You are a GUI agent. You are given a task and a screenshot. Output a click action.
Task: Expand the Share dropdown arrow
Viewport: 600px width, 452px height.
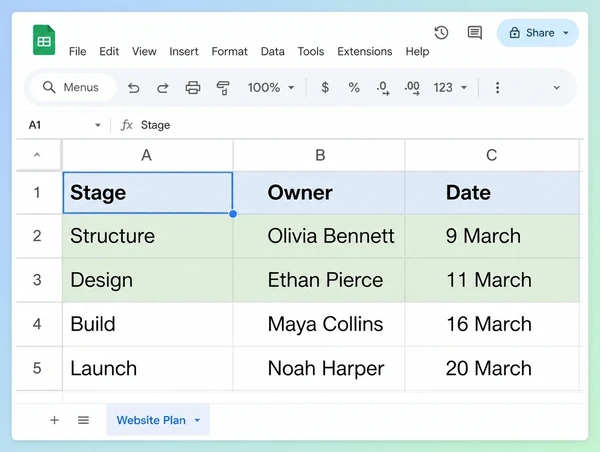[x=566, y=33]
